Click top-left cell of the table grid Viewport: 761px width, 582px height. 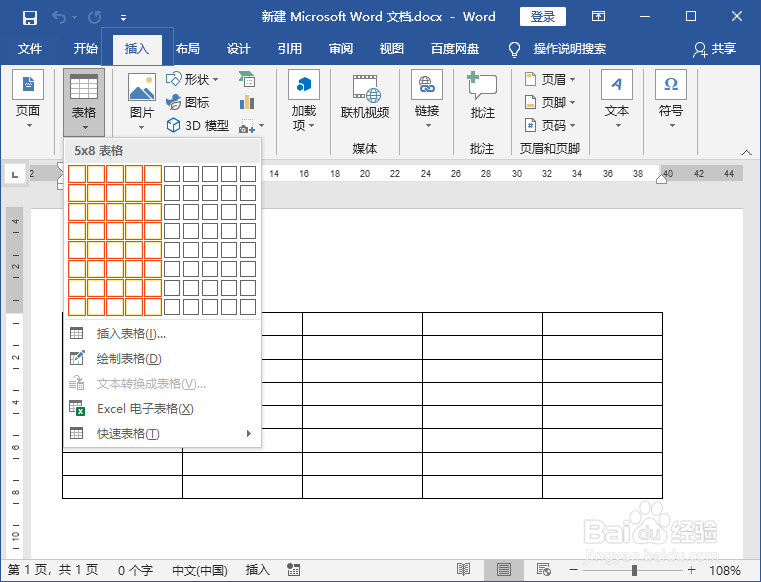pos(77,174)
